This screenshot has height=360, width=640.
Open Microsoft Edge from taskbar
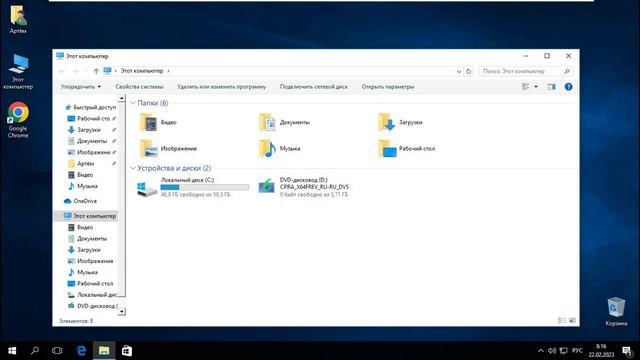pos(81,351)
